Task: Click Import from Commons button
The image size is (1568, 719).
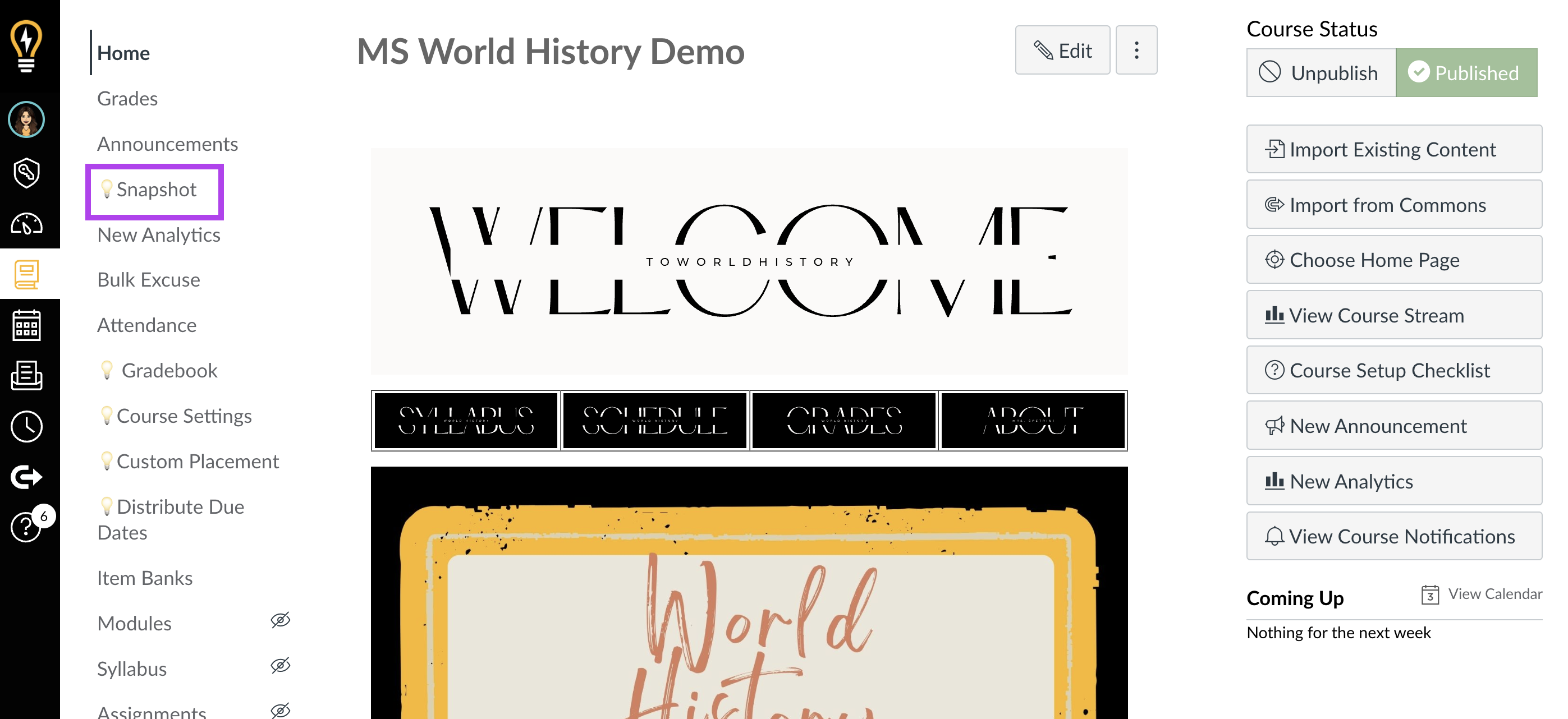Action: 1394,204
